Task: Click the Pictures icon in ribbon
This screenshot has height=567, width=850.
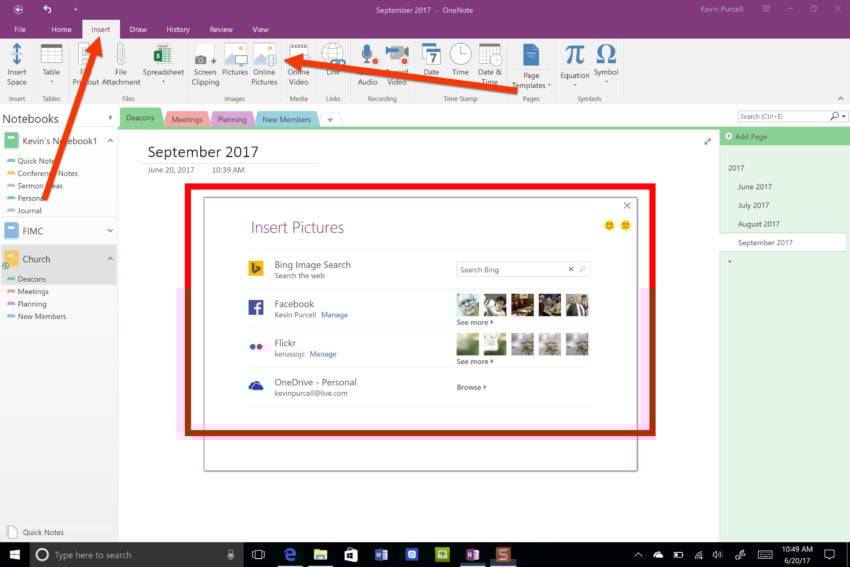Action: tap(235, 54)
